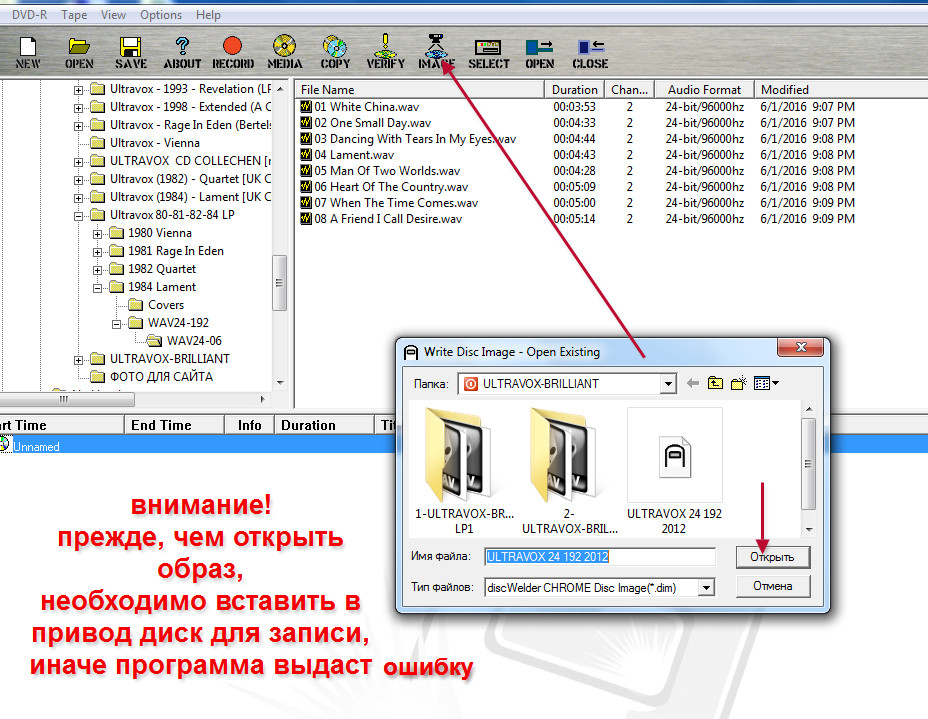Select the 1-ULTRAVOX-BR... LP1 folder thumbnail
The width and height of the screenshot is (928, 719).
[x=464, y=471]
